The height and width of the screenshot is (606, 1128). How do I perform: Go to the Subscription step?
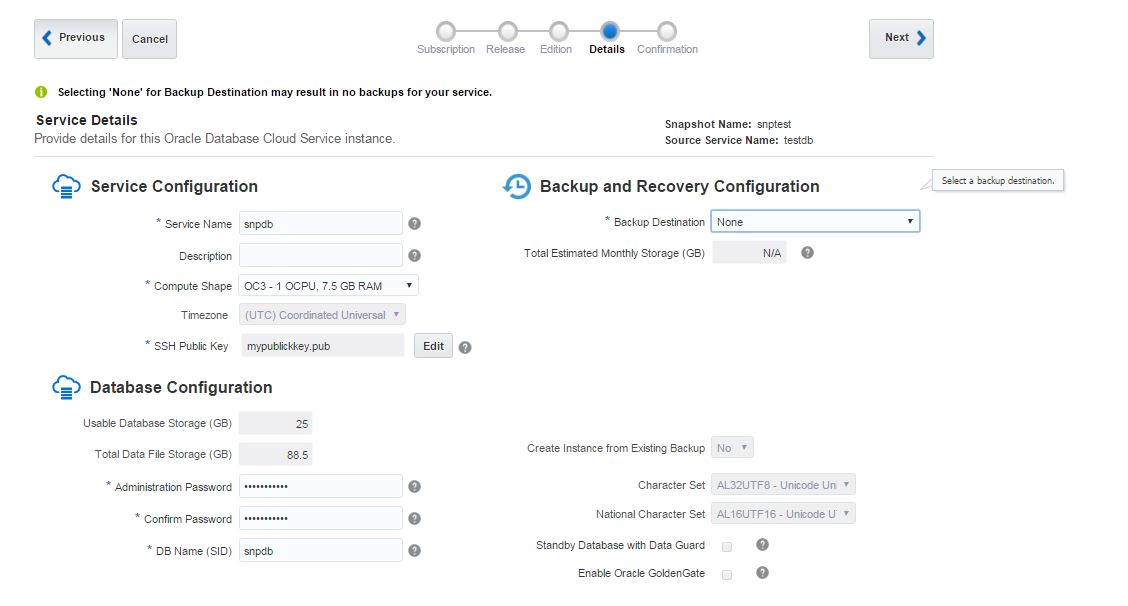coord(446,32)
